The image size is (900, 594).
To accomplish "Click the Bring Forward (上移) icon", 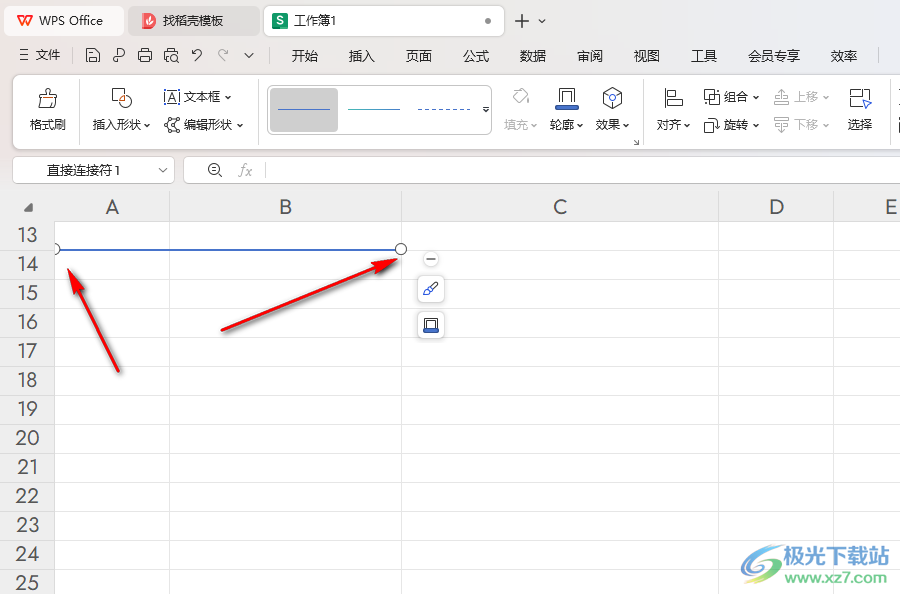I will [781, 97].
